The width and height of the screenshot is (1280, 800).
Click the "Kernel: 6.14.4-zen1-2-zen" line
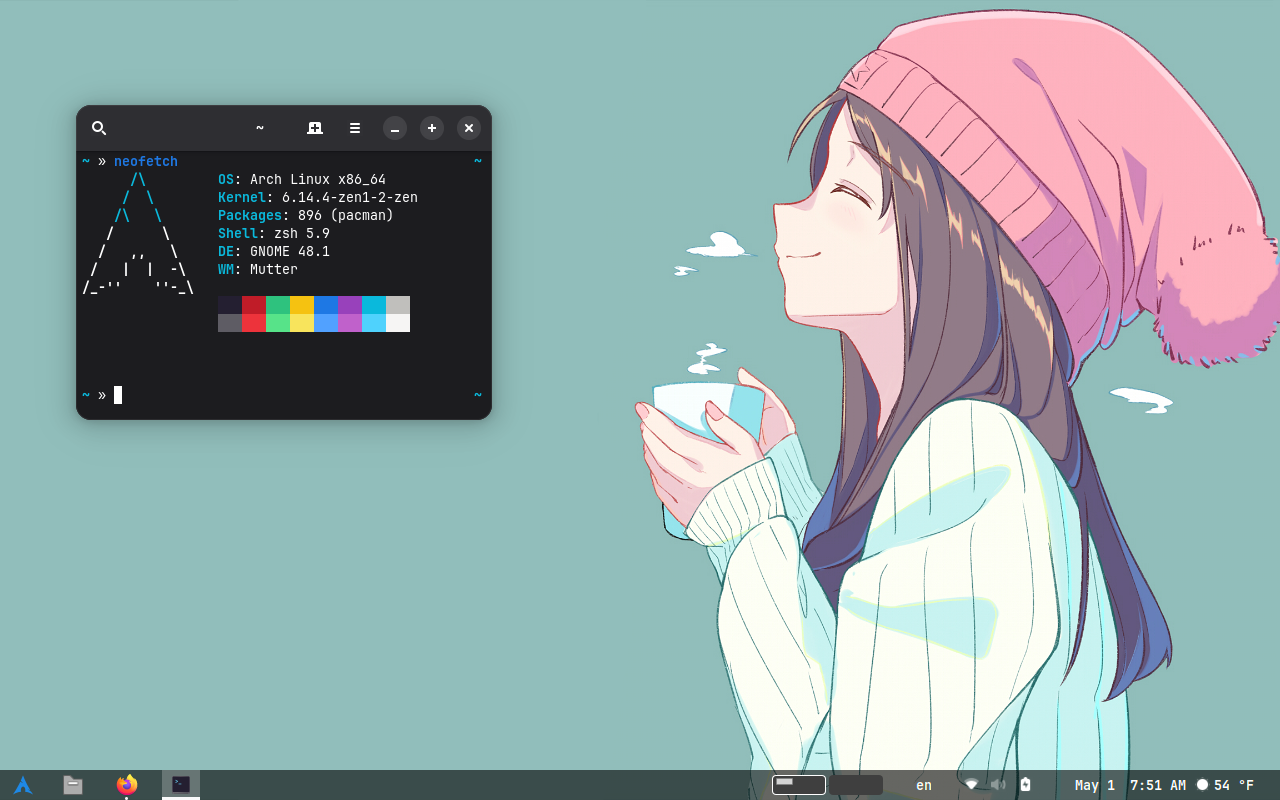(318, 197)
